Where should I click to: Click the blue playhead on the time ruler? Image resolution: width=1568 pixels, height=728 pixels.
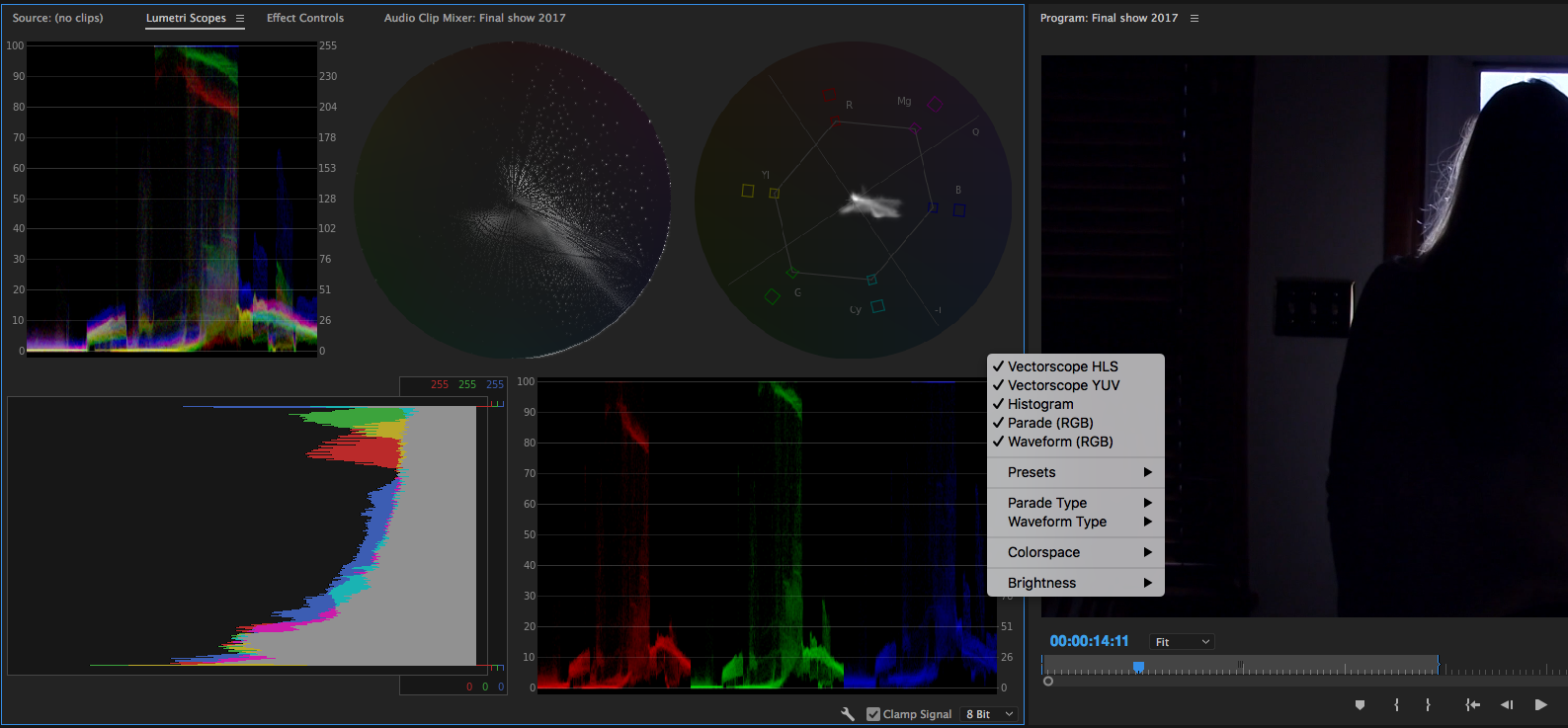1138,668
